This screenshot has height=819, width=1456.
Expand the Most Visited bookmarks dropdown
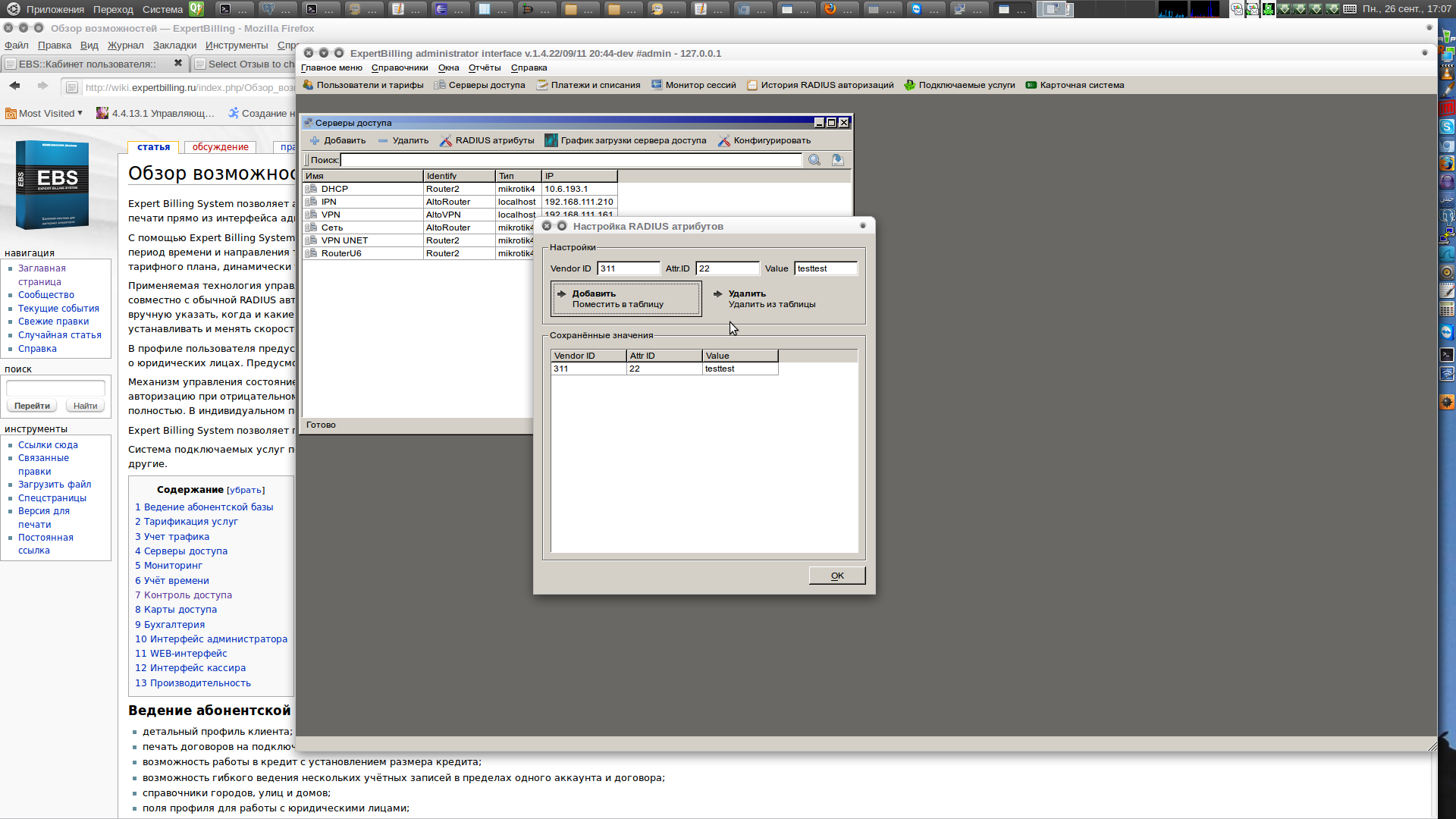(x=44, y=114)
